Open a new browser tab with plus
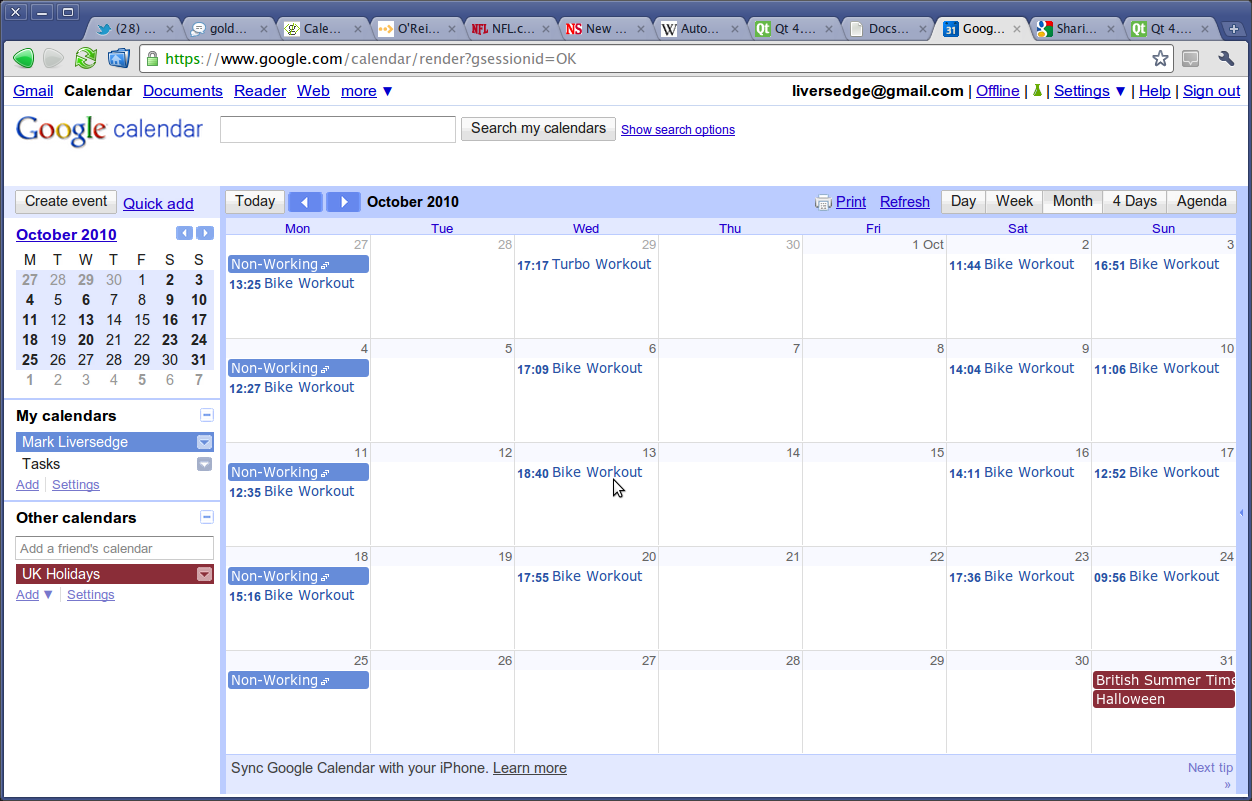Image resolution: width=1252 pixels, height=801 pixels. [x=1234, y=29]
